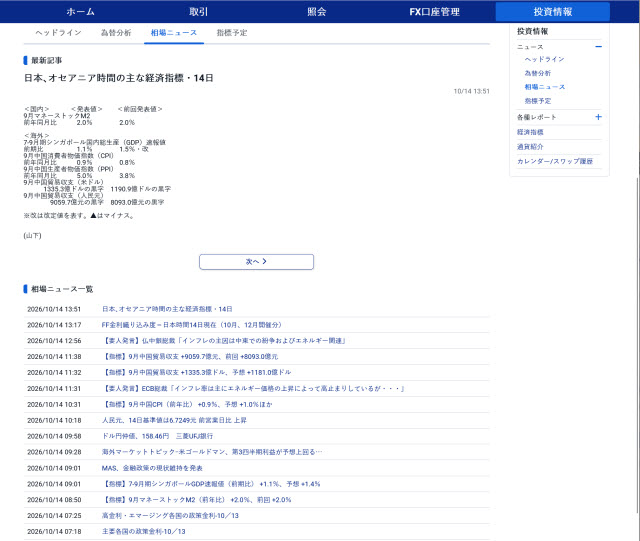Open 指標予定 in the sidebar menu
640x541 pixels.
[538, 101]
